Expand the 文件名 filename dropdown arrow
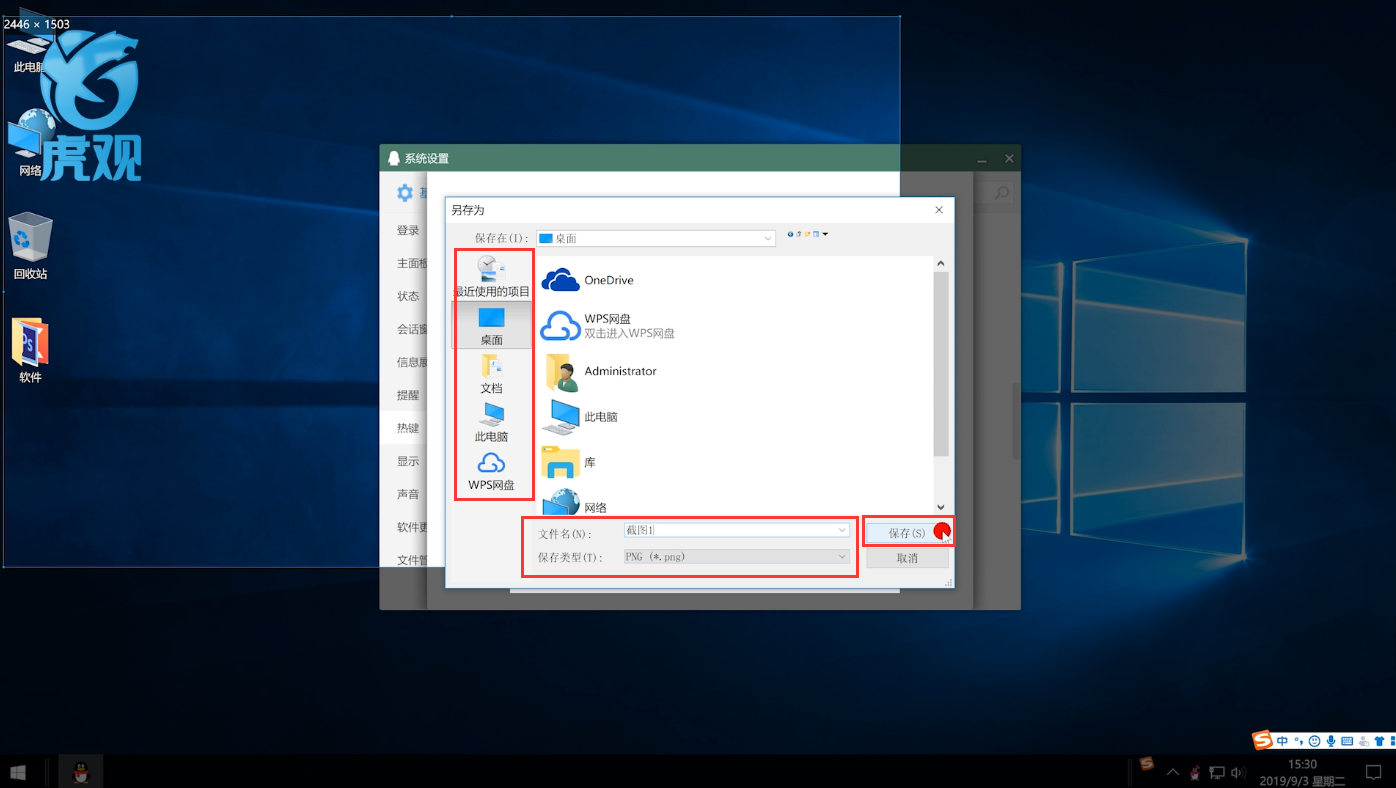This screenshot has width=1396, height=788. 843,531
